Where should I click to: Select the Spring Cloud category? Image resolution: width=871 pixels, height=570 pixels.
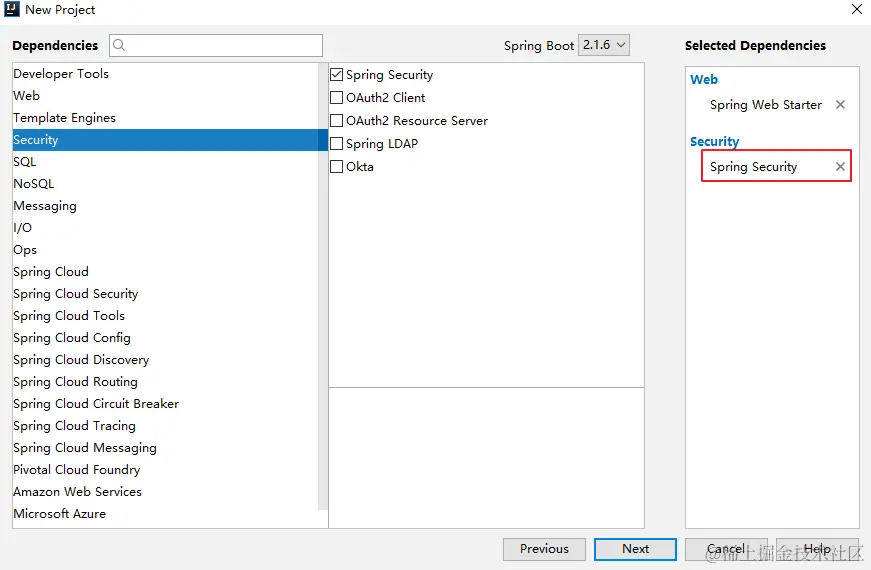click(x=166, y=272)
